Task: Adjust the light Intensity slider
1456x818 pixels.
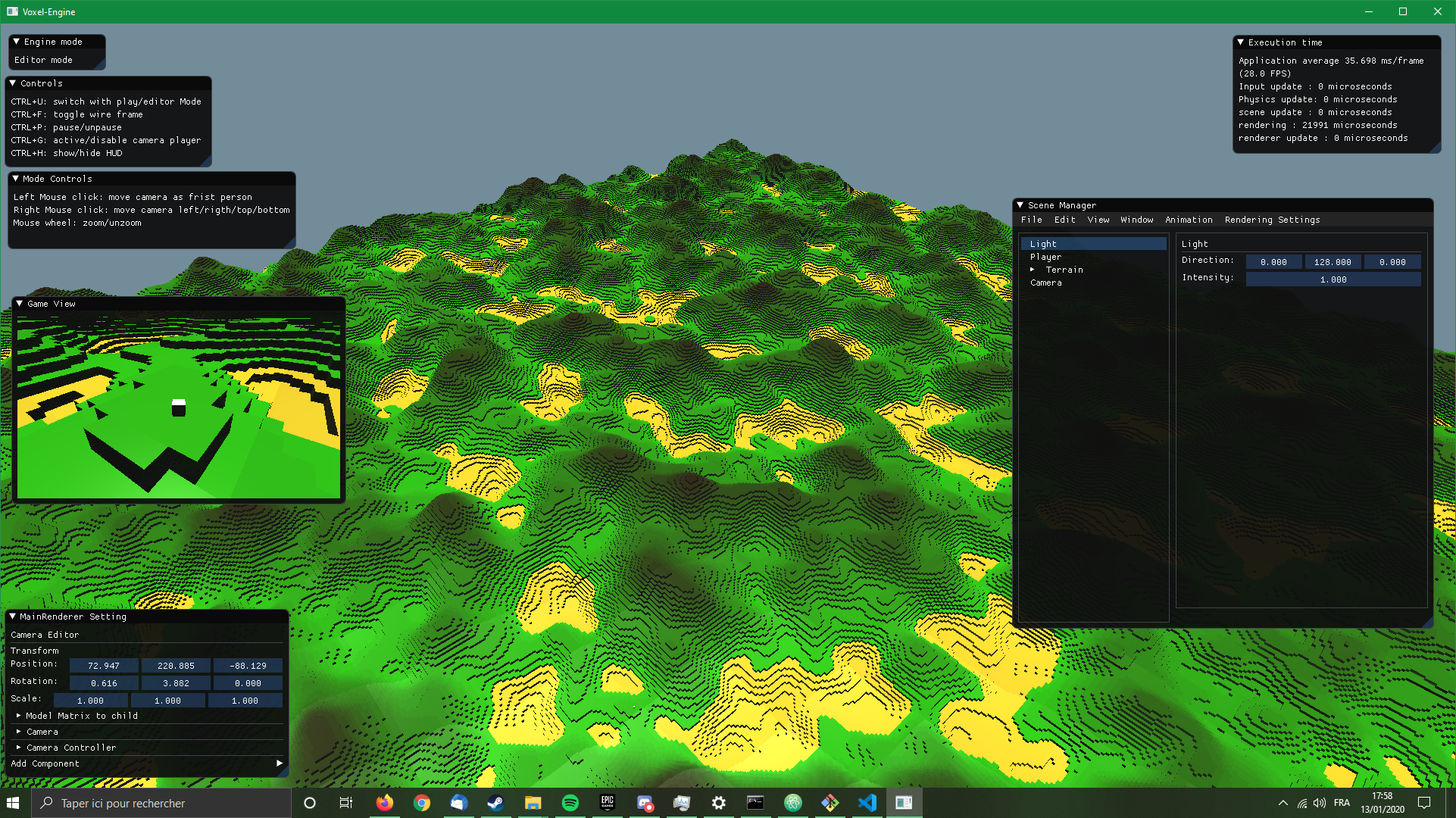Action: (1333, 279)
